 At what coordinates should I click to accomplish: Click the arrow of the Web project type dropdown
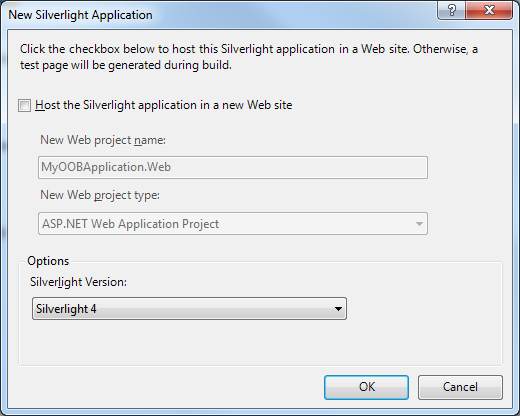419,224
